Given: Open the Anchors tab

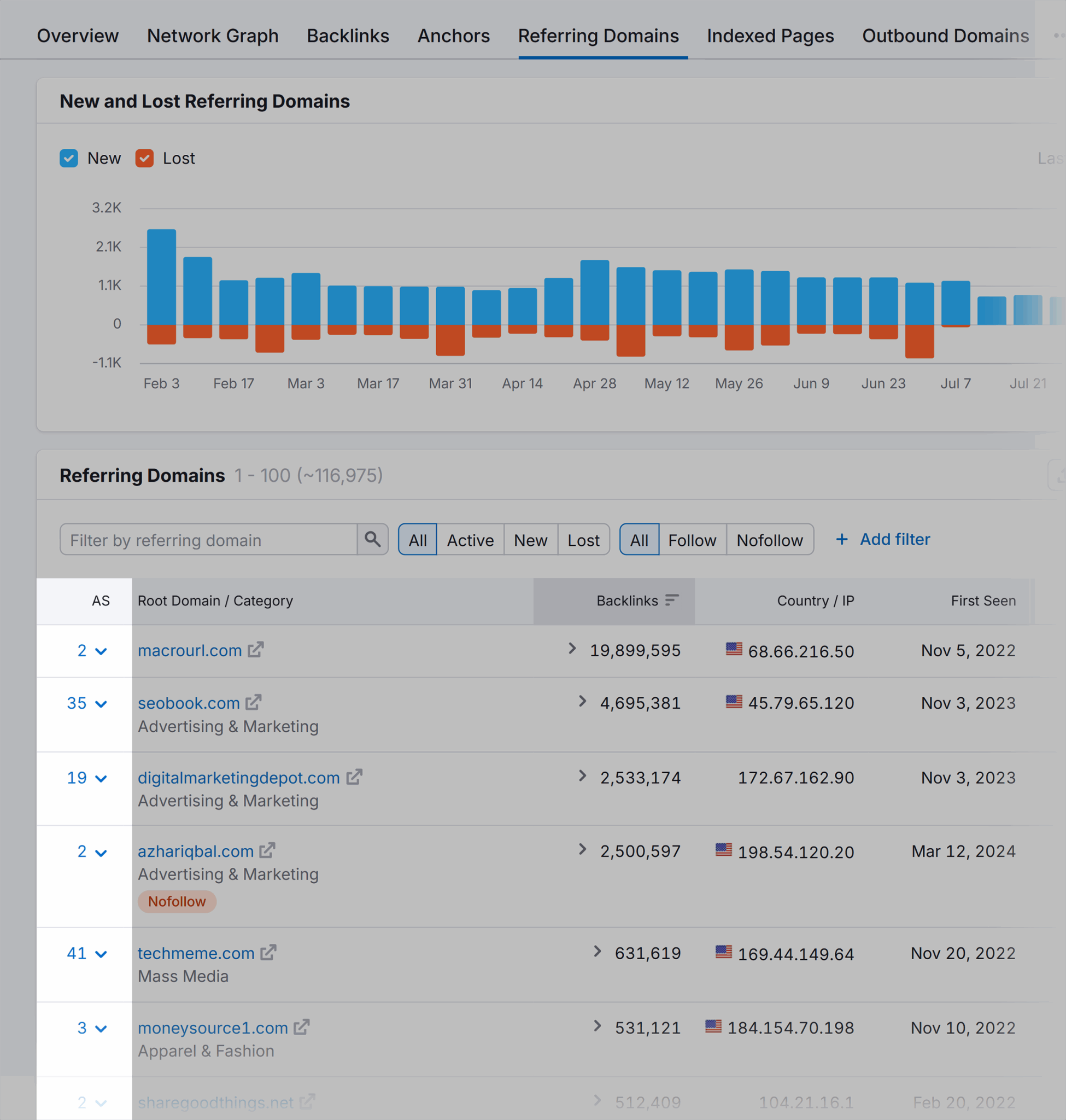Looking at the screenshot, I should (453, 36).
